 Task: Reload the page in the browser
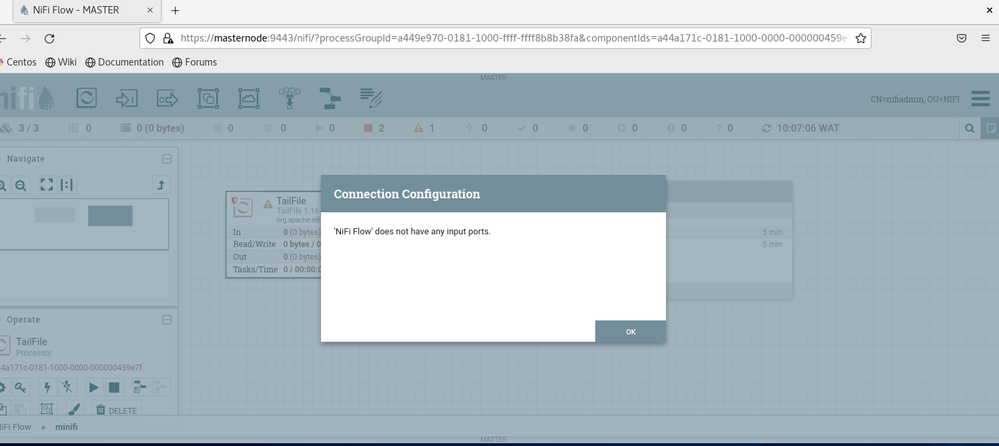(x=49, y=39)
